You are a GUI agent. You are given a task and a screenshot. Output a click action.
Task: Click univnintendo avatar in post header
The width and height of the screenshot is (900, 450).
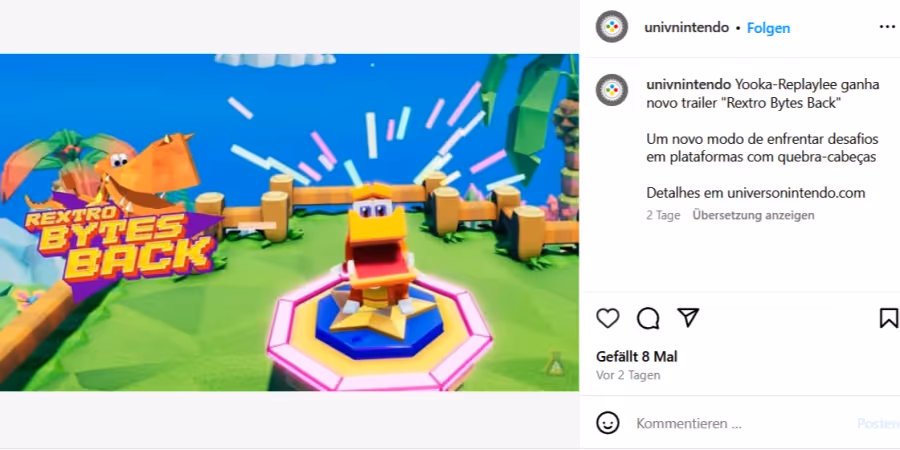pos(612,26)
